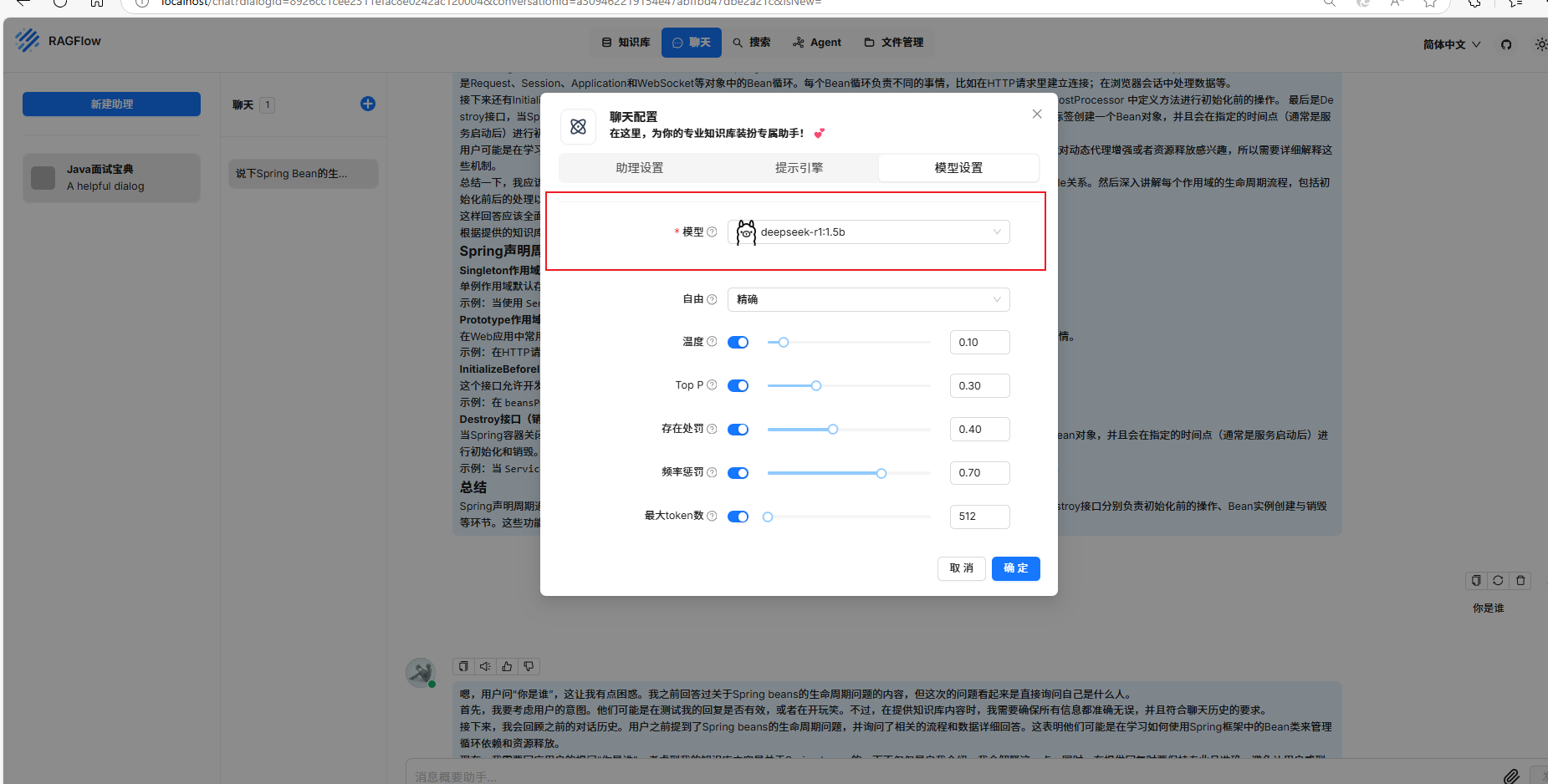Image resolution: width=1548 pixels, height=784 pixels.
Task: Toggle the 温度 switch
Action: tap(738, 342)
